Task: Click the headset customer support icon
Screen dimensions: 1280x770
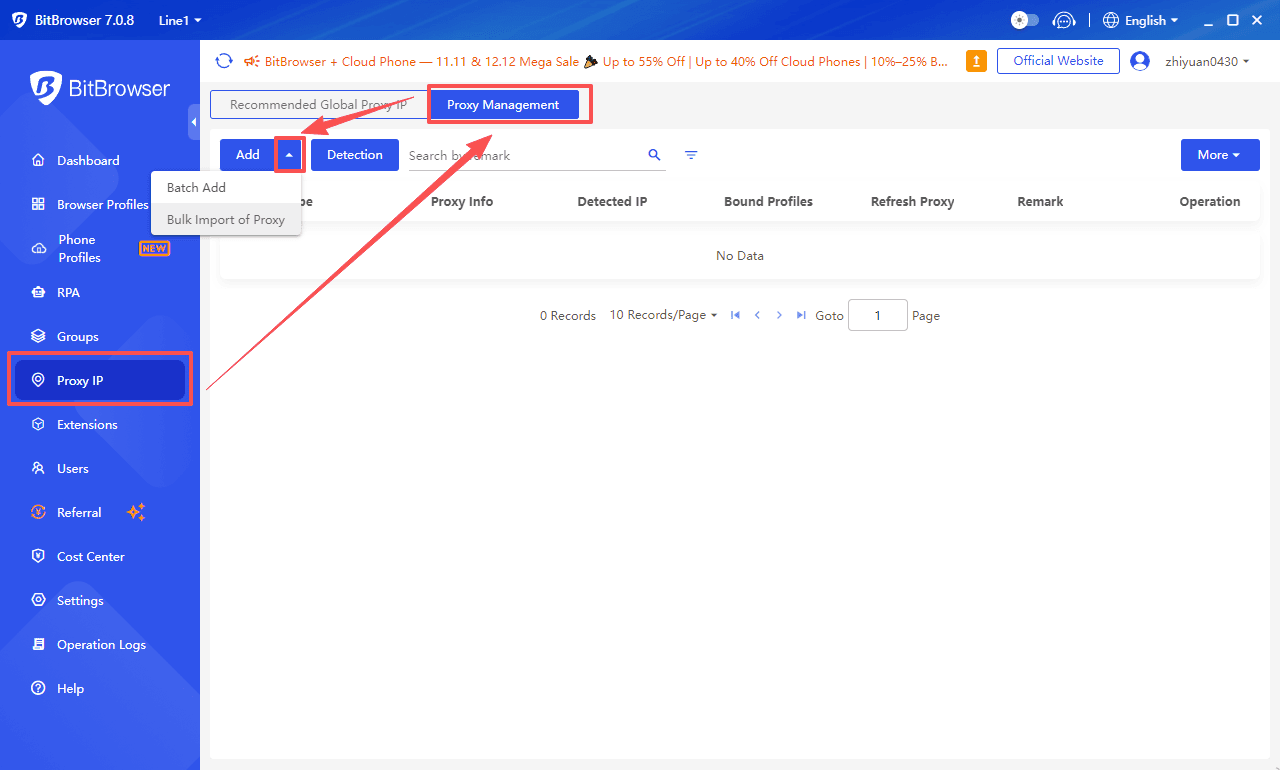Action: click(x=1064, y=19)
